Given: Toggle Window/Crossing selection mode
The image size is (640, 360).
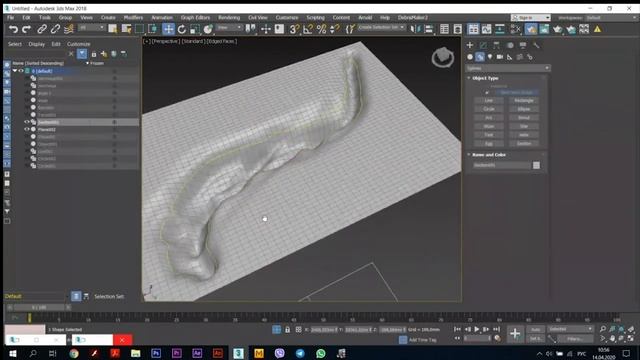Looking at the screenshot, I should [153, 29].
